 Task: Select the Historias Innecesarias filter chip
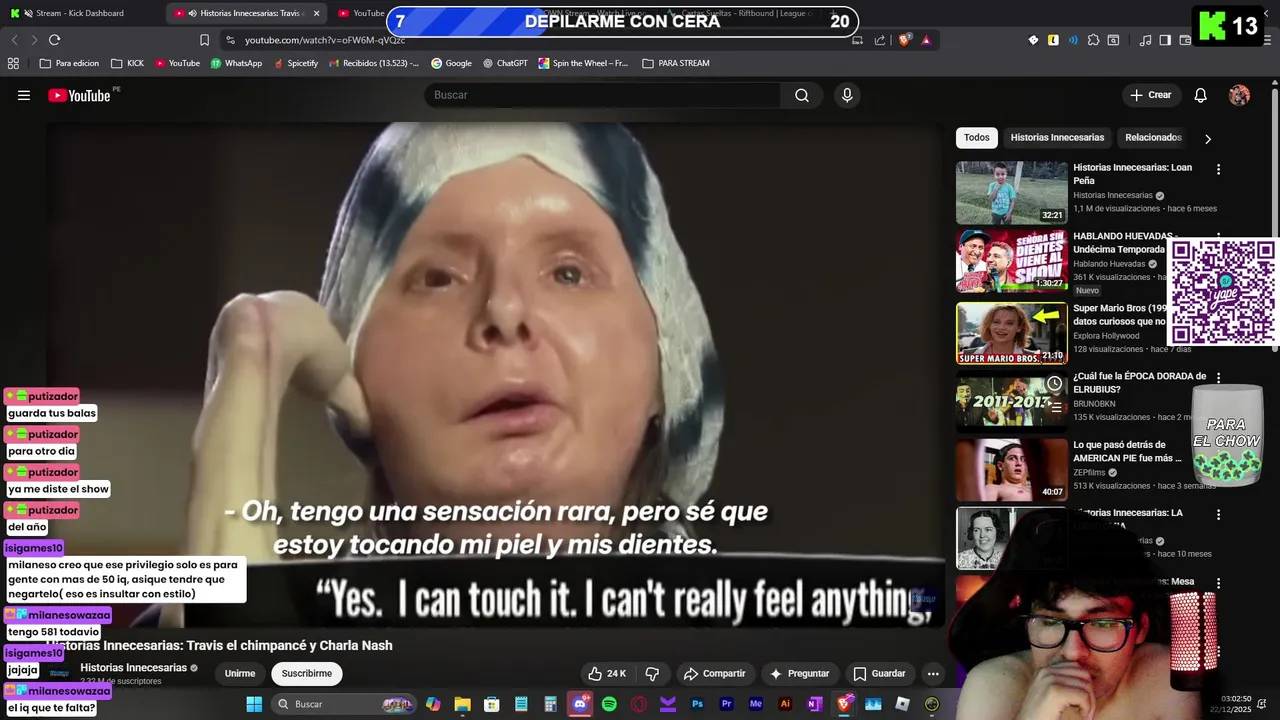[x=1057, y=138]
